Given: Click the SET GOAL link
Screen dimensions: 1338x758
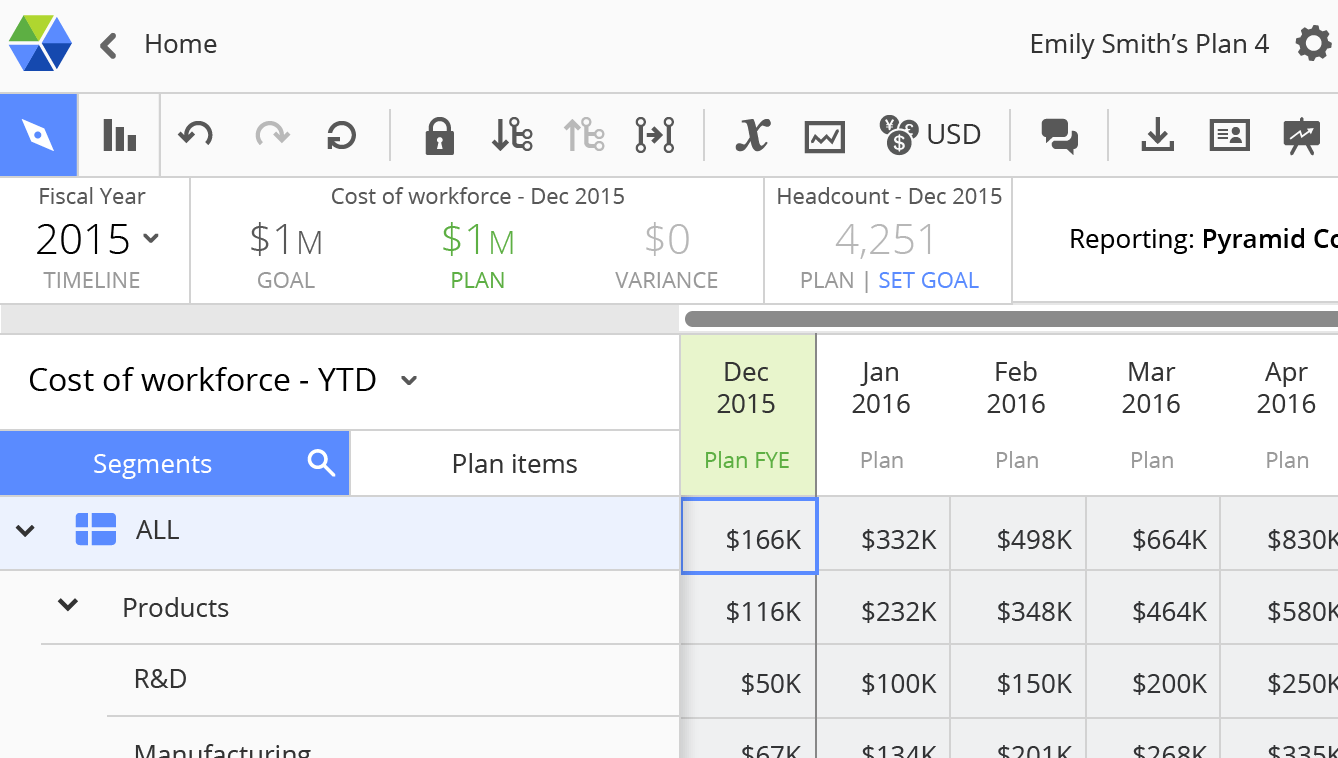Looking at the screenshot, I should click(x=928, y=280).
